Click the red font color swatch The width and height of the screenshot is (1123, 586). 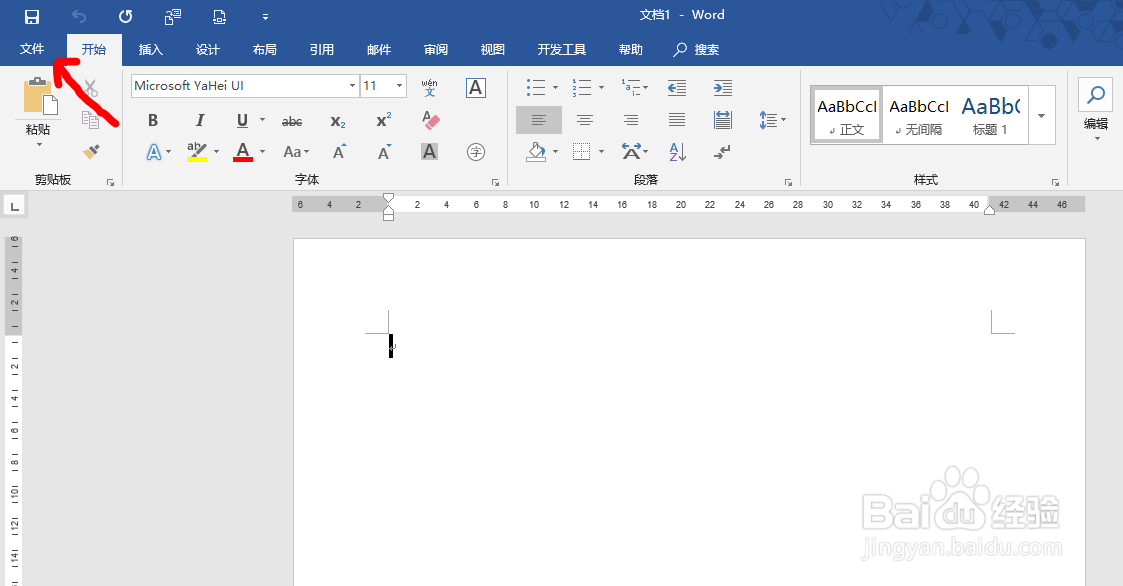coord(245,157)
